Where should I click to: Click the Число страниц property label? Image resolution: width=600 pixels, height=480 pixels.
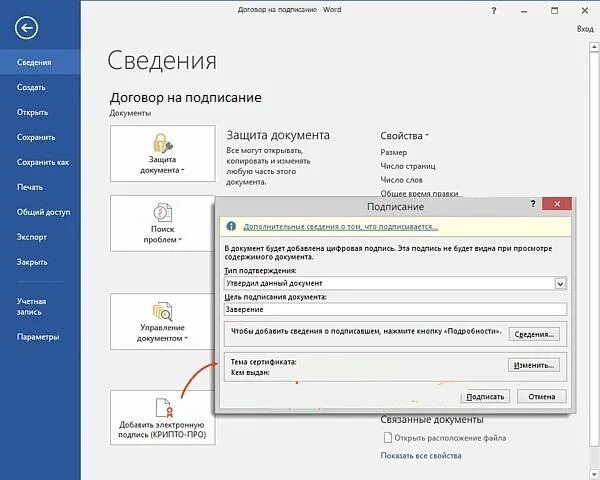pyautogui.click(x=408, y=166)
